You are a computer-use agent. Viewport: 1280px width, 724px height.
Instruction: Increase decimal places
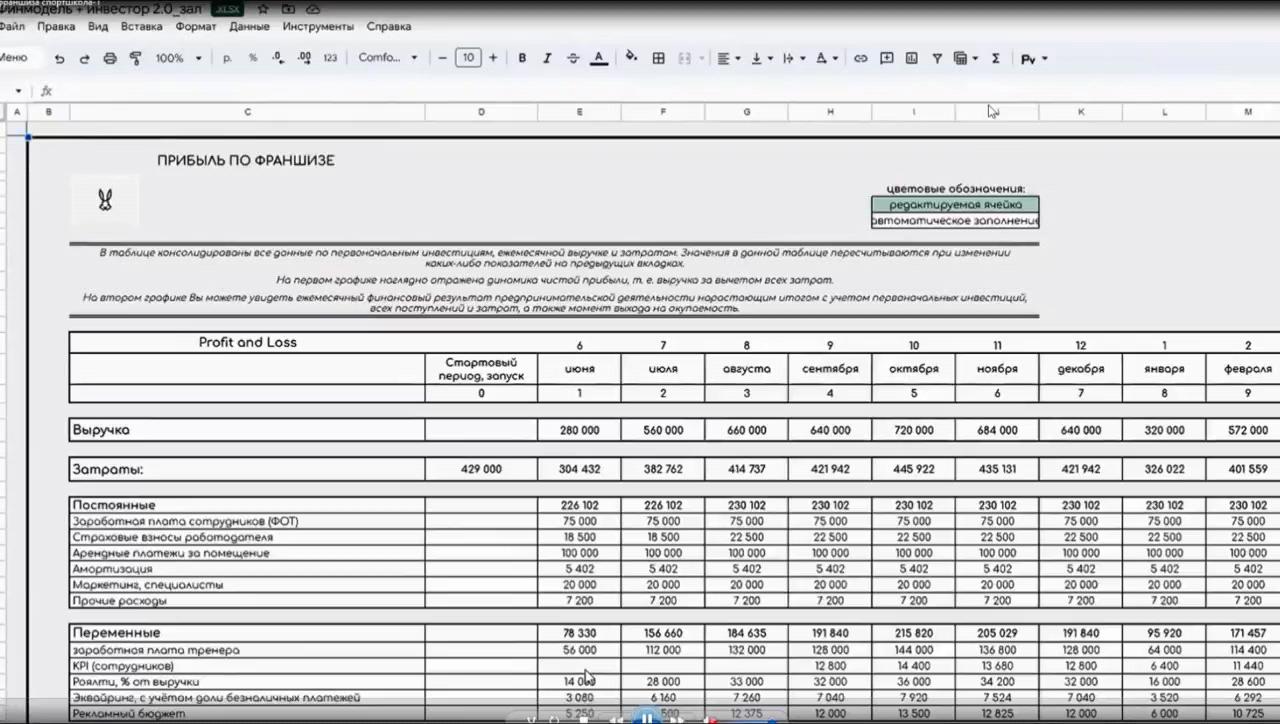pos(304,58)
